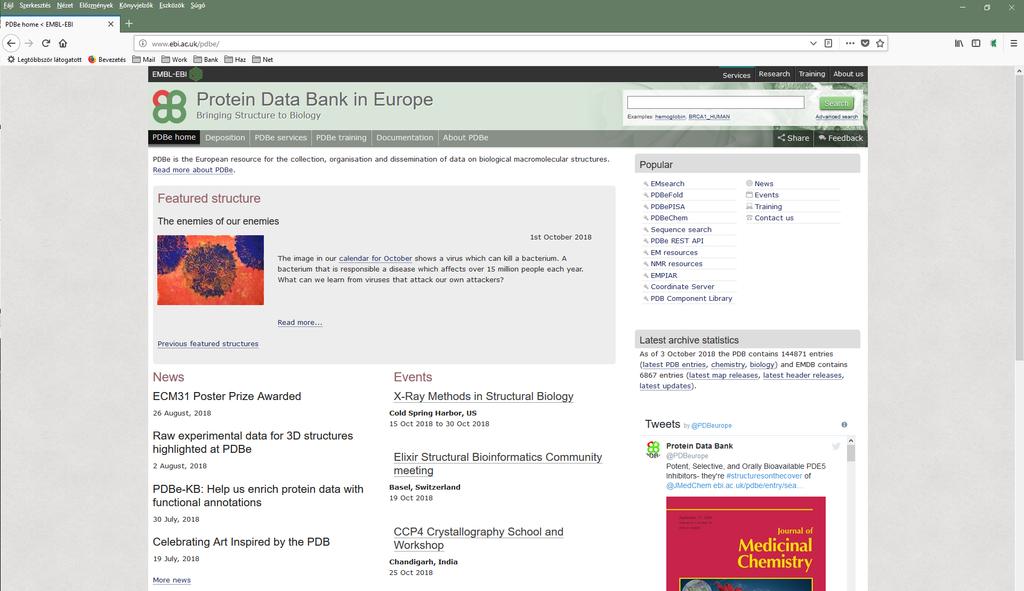Open the page actions three-dot menu
The height and width of the screenshot is (591, 1024).
click(x=850, y=43)
